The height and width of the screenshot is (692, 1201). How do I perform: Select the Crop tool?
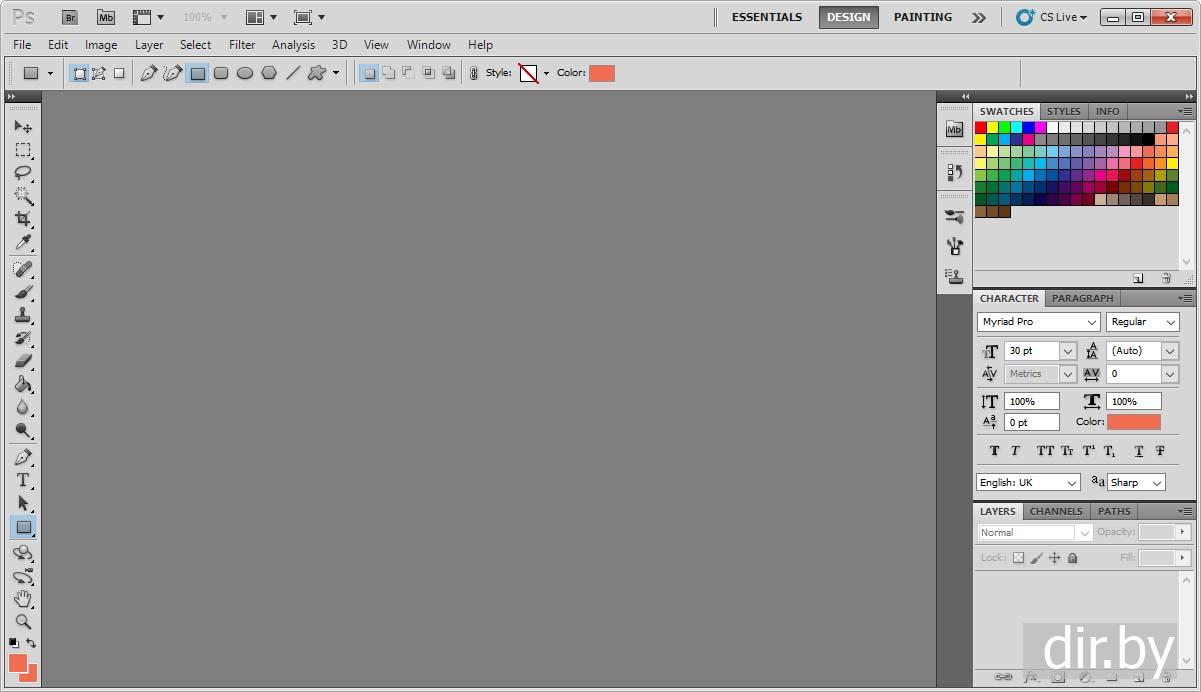coord(23,219)
